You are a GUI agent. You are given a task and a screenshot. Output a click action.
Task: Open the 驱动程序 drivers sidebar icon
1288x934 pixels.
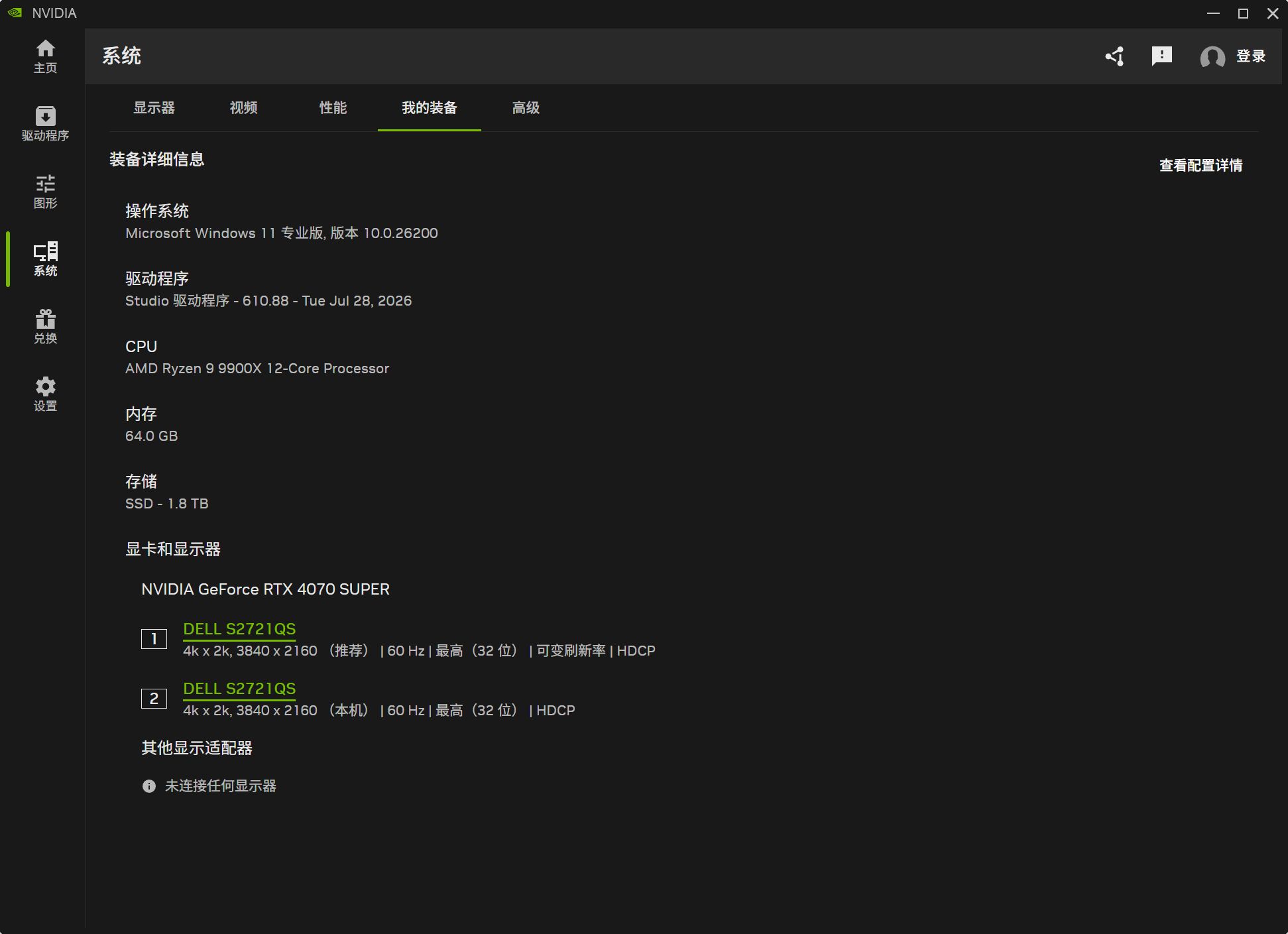coord(45,124)
